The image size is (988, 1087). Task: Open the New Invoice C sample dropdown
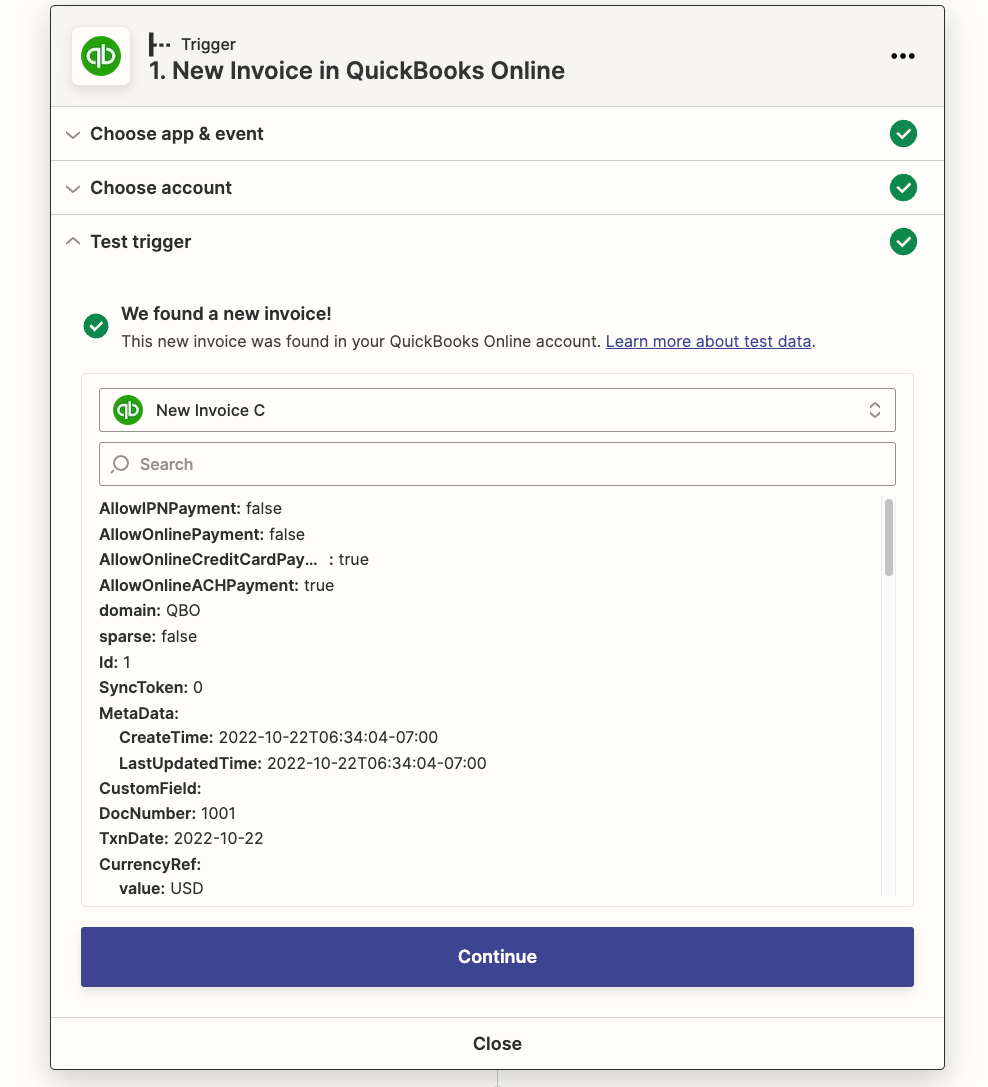click(x=497, y=410)
